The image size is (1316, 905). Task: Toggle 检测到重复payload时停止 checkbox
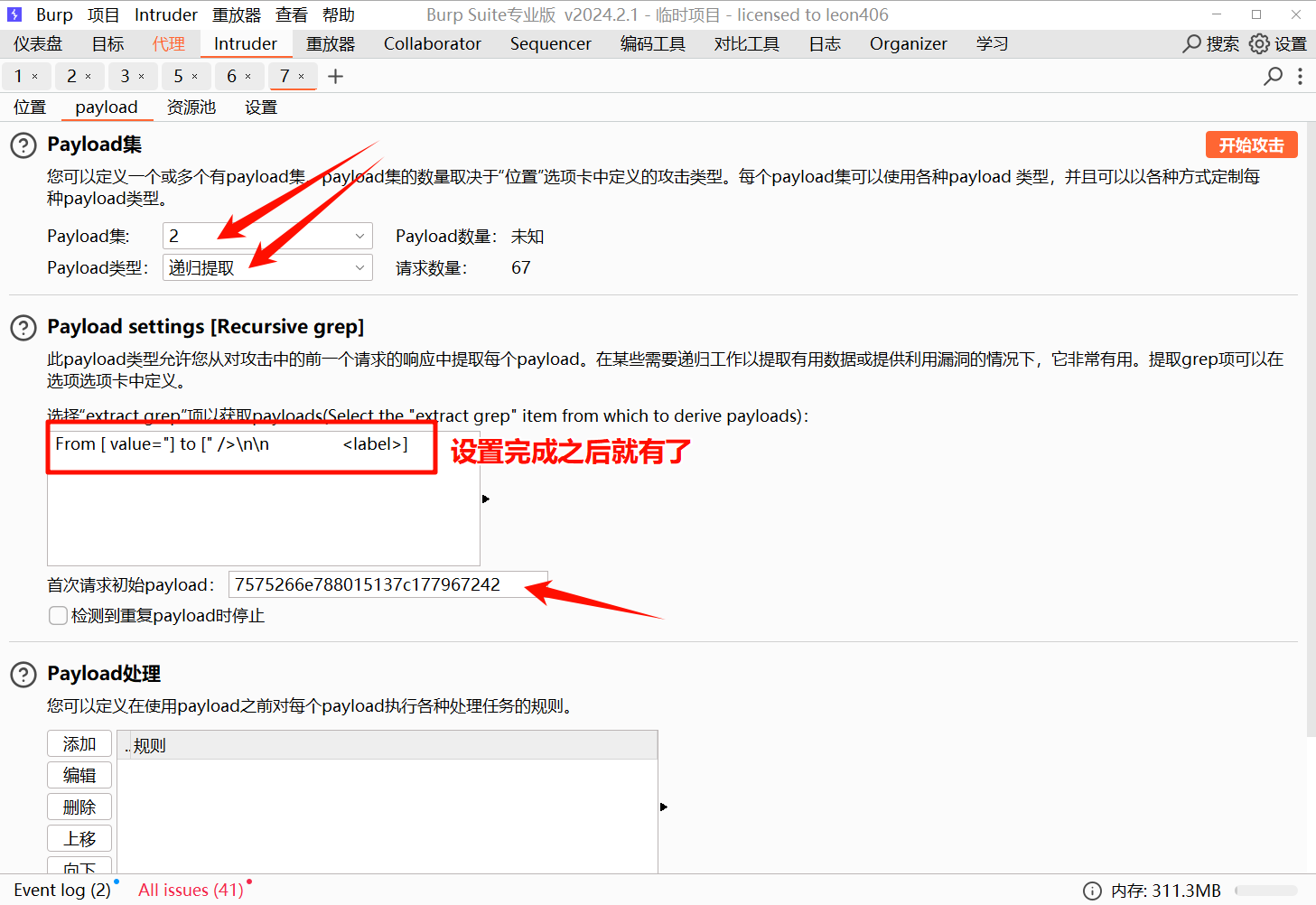coord(58,616)
